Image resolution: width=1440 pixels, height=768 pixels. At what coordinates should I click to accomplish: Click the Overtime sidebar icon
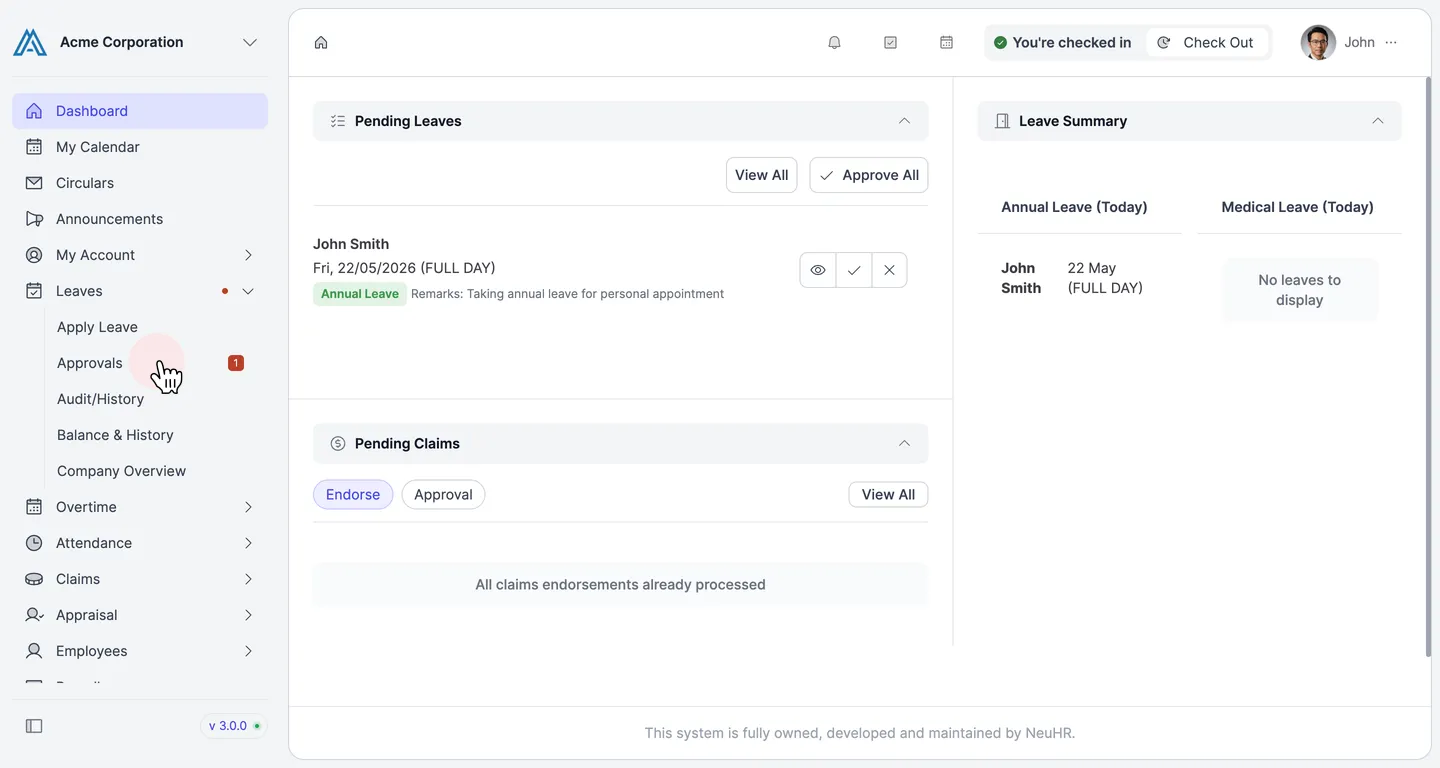34,507
